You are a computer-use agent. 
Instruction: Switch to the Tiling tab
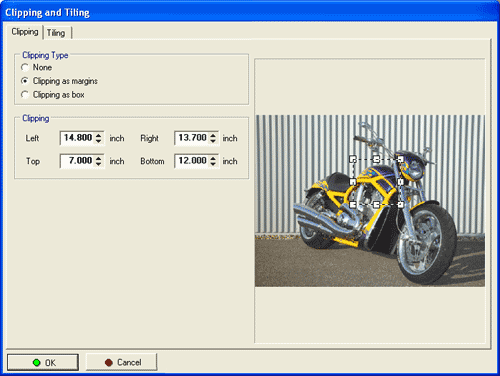(x=56, y=33)
